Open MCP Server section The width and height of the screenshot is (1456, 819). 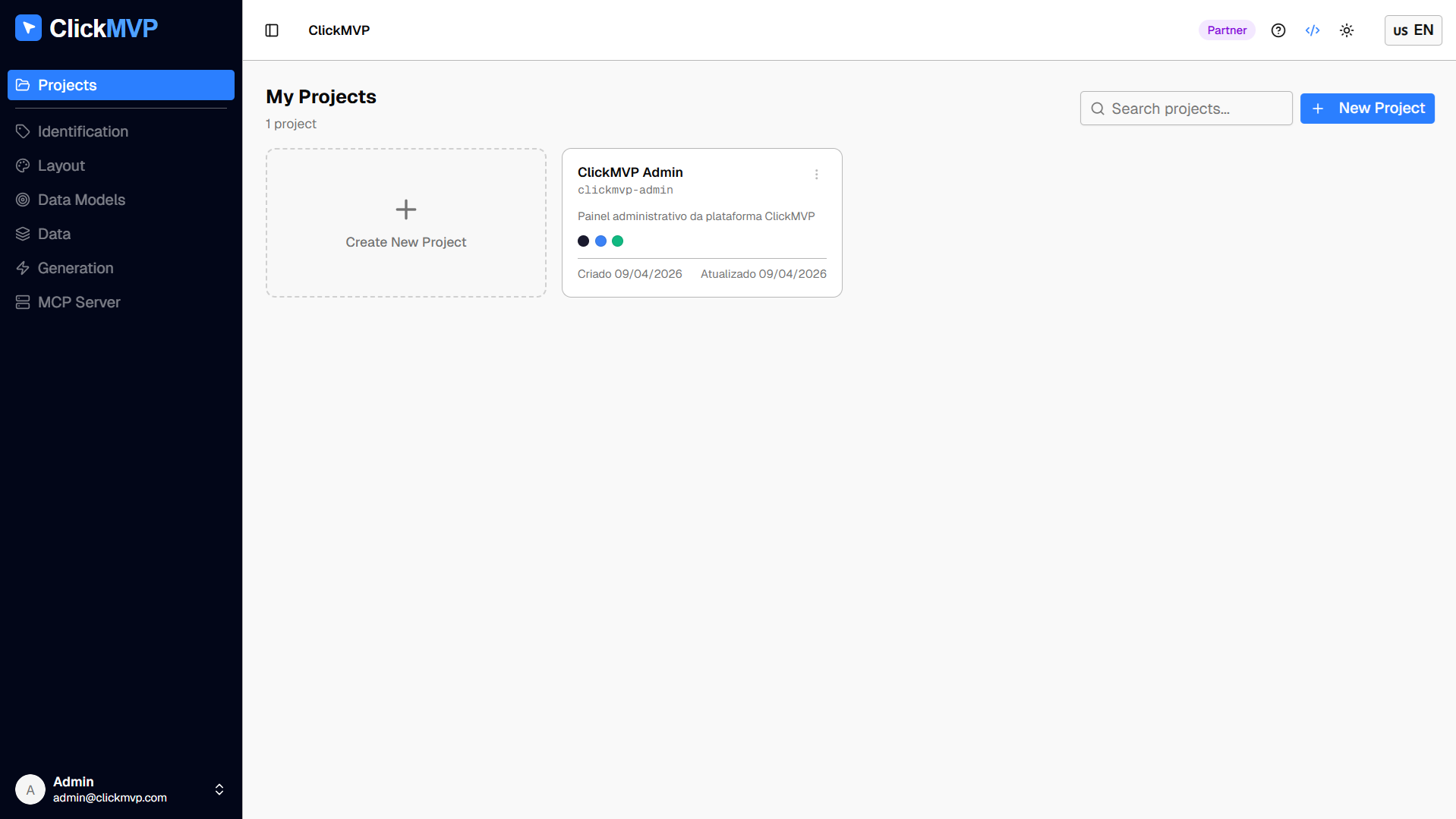coord(121,302)
